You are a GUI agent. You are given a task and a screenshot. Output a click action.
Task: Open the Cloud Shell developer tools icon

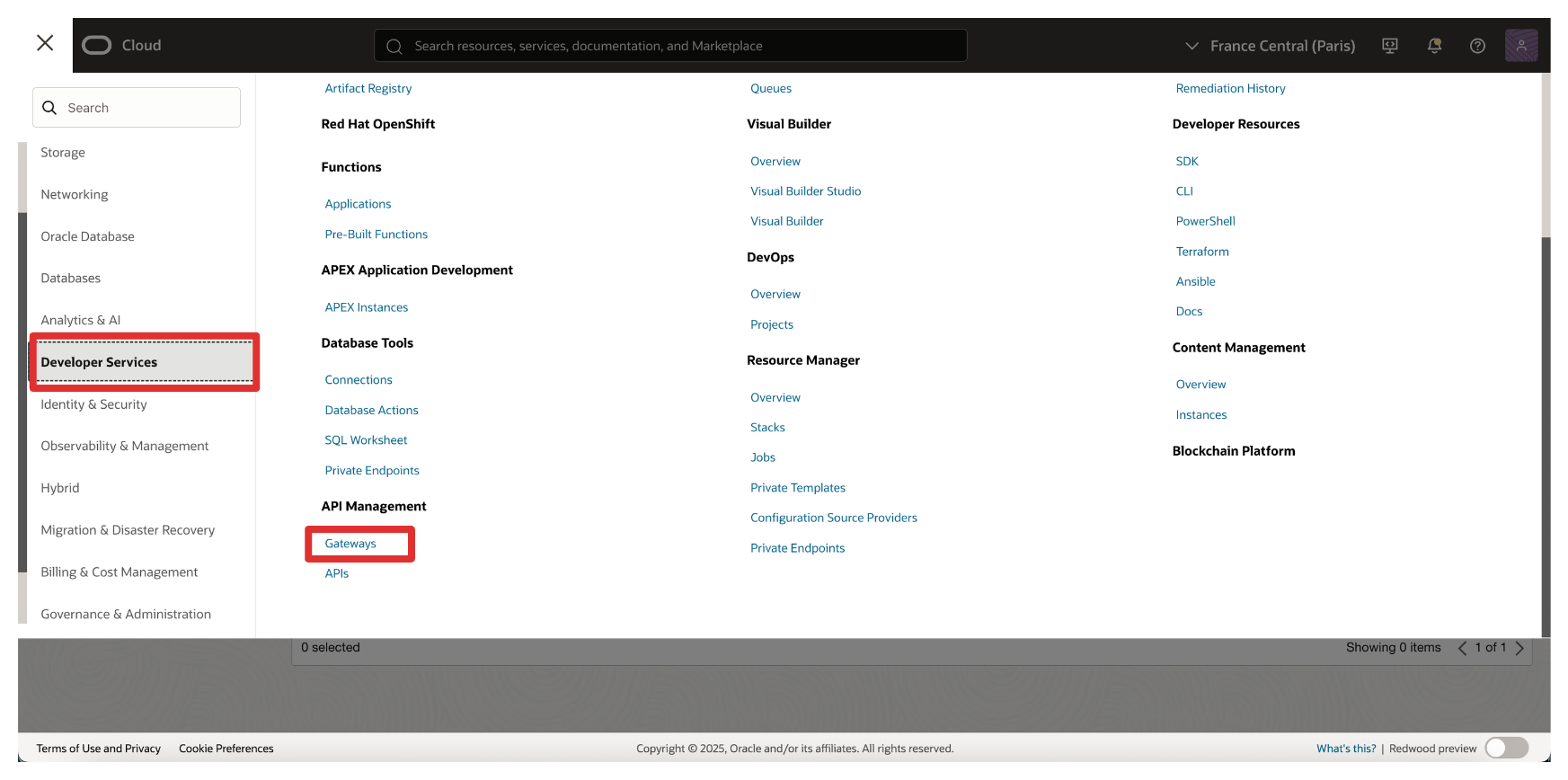click(x=1389, y=46)
